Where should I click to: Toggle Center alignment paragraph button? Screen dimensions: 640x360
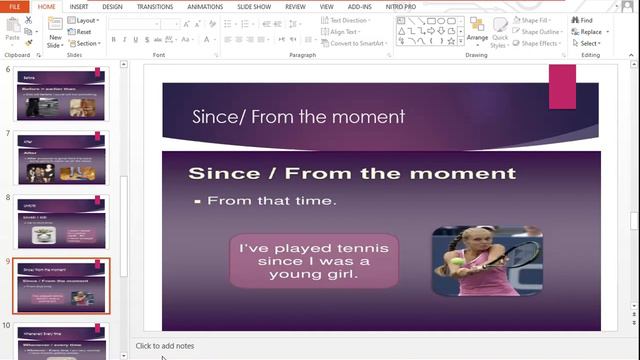coord(239,40)
